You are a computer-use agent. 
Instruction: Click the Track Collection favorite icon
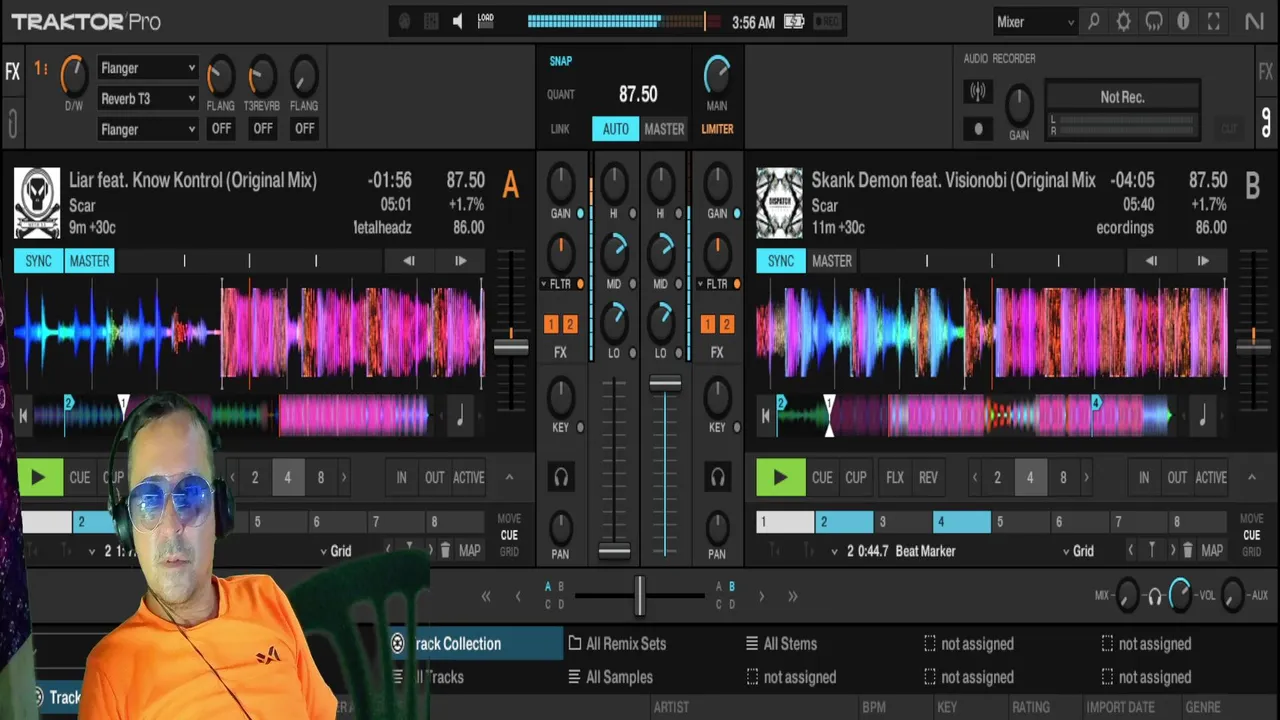(397, 644)
